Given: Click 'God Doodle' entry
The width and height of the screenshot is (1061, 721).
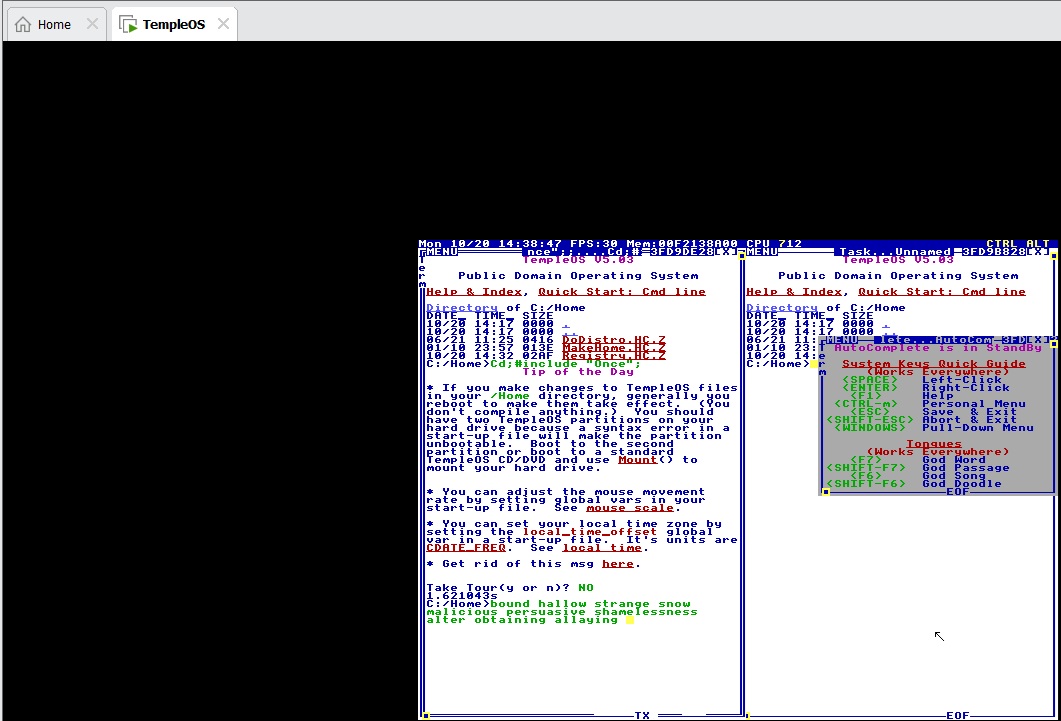Looking at the screenshot, I should [962, 484].
